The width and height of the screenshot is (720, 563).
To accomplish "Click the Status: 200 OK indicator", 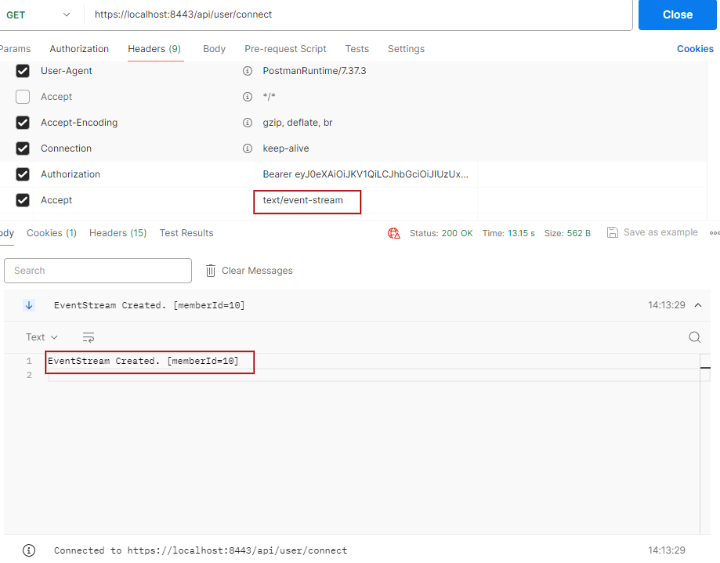I will coord(441,233).
